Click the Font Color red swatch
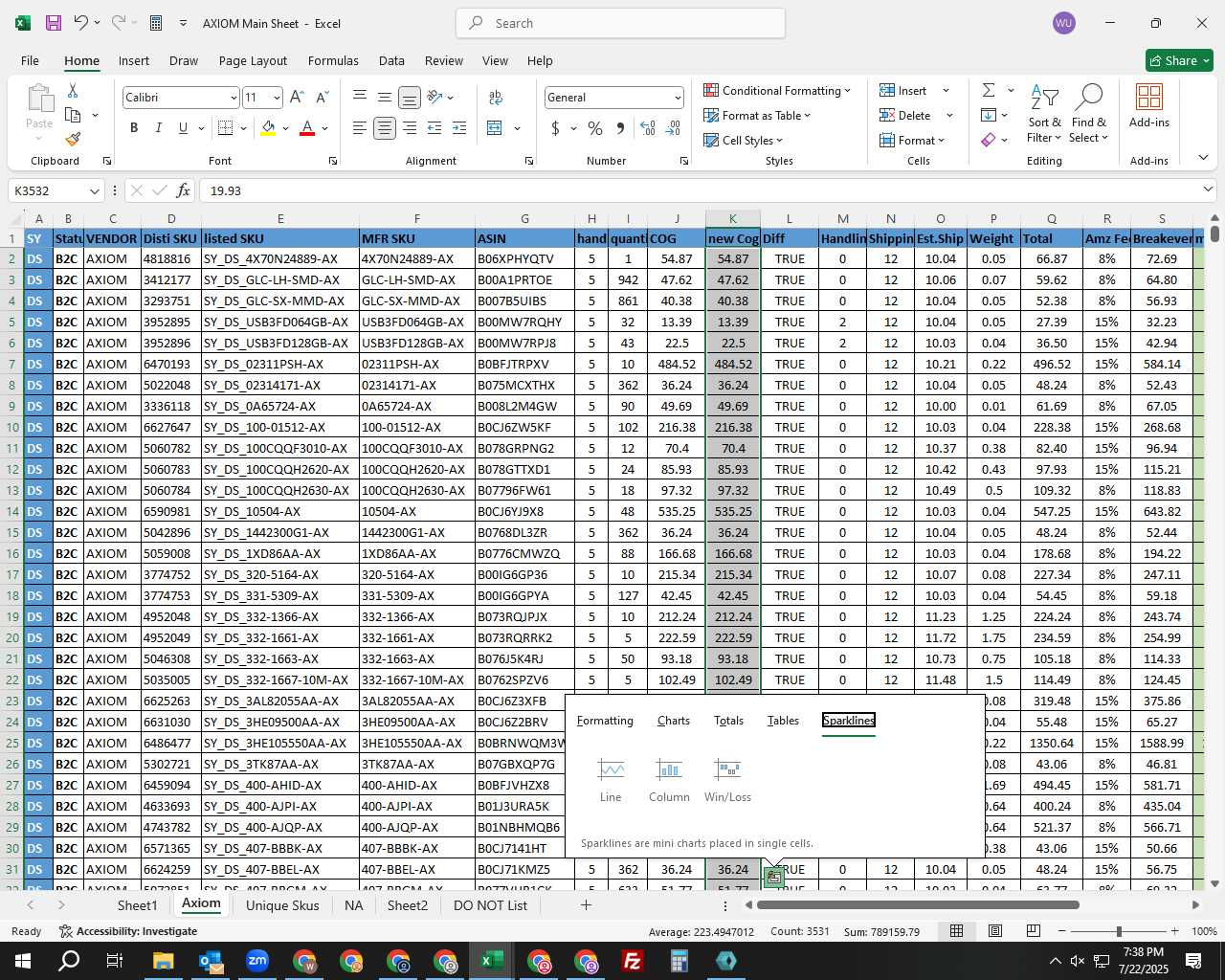This screenshot has height=980, width=1225. click(307, 127)
